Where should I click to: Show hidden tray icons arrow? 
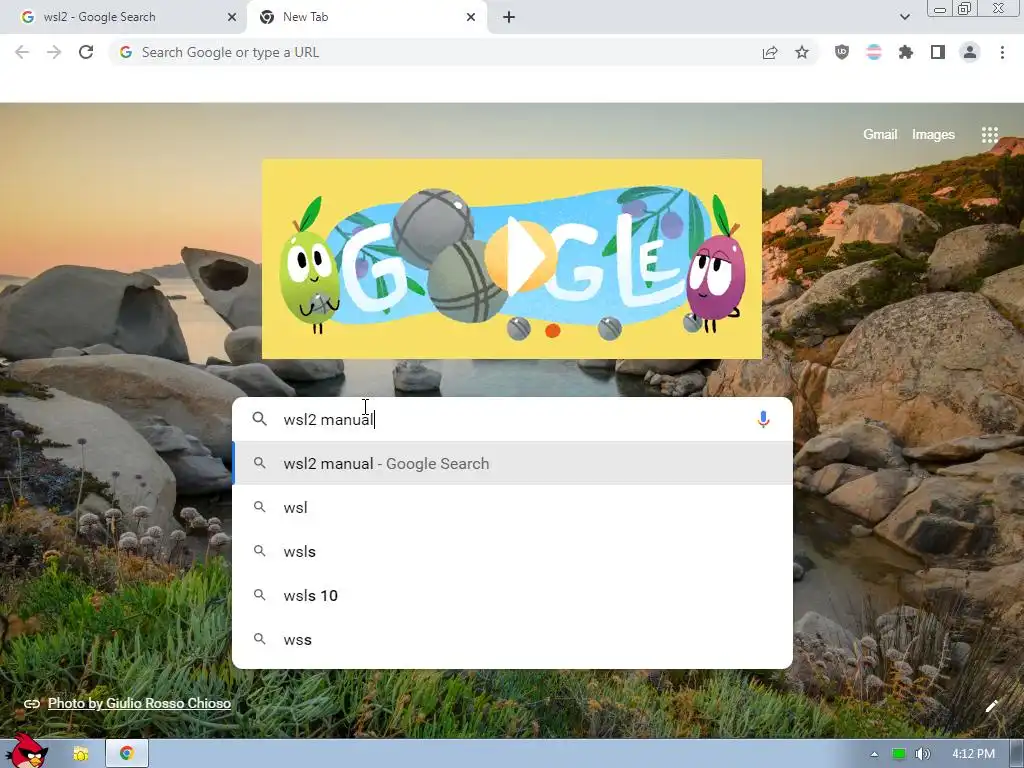point(874,754)
